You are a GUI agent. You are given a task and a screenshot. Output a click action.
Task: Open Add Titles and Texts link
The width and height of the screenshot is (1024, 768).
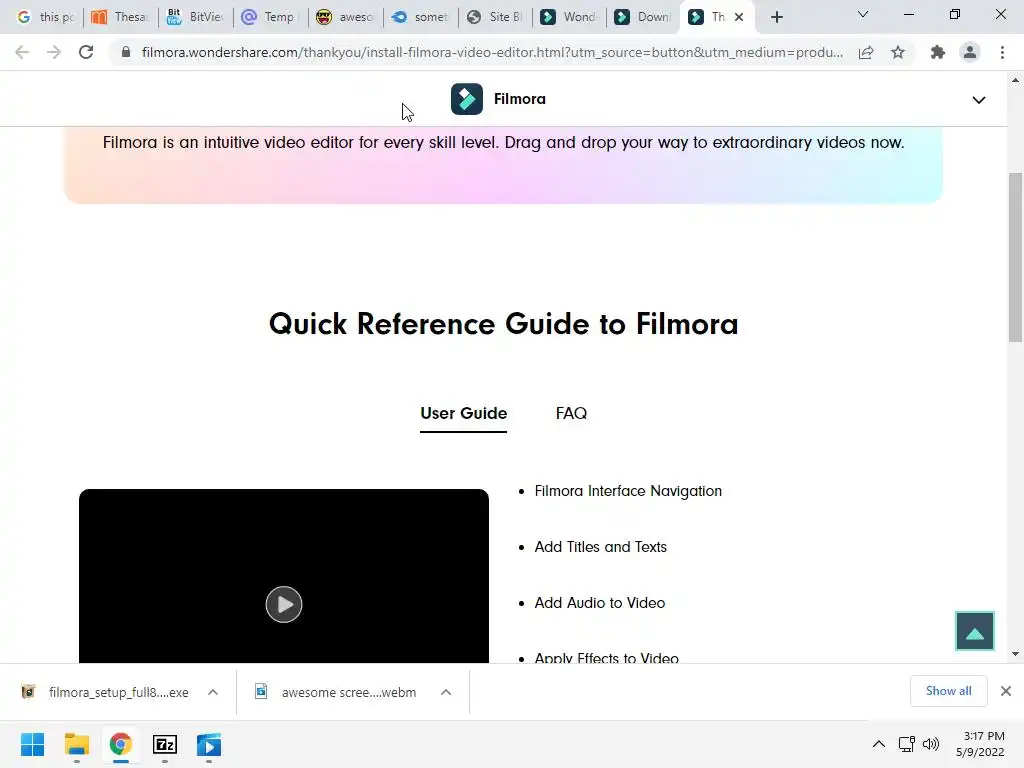pos(600,547)
